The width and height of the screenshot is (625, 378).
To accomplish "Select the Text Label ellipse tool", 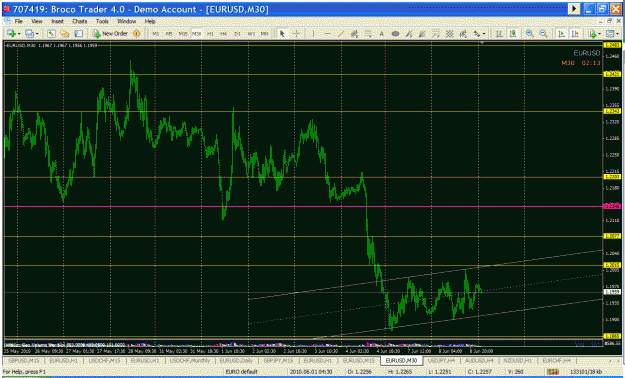I will click(x=395, y=34).
